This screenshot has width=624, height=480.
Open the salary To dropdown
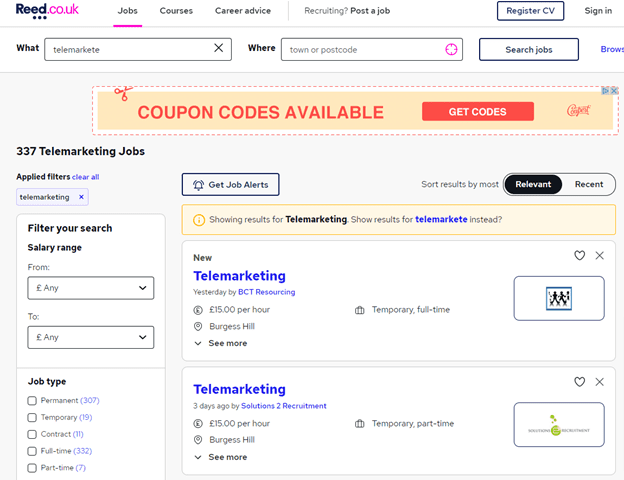tap(91, 337)
